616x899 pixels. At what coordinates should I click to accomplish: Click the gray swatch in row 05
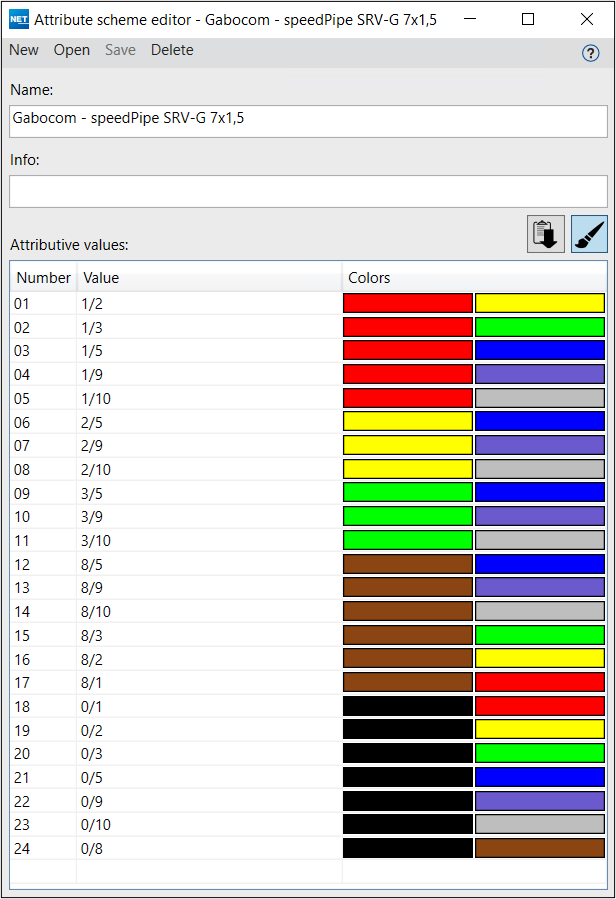click(540, 398)
